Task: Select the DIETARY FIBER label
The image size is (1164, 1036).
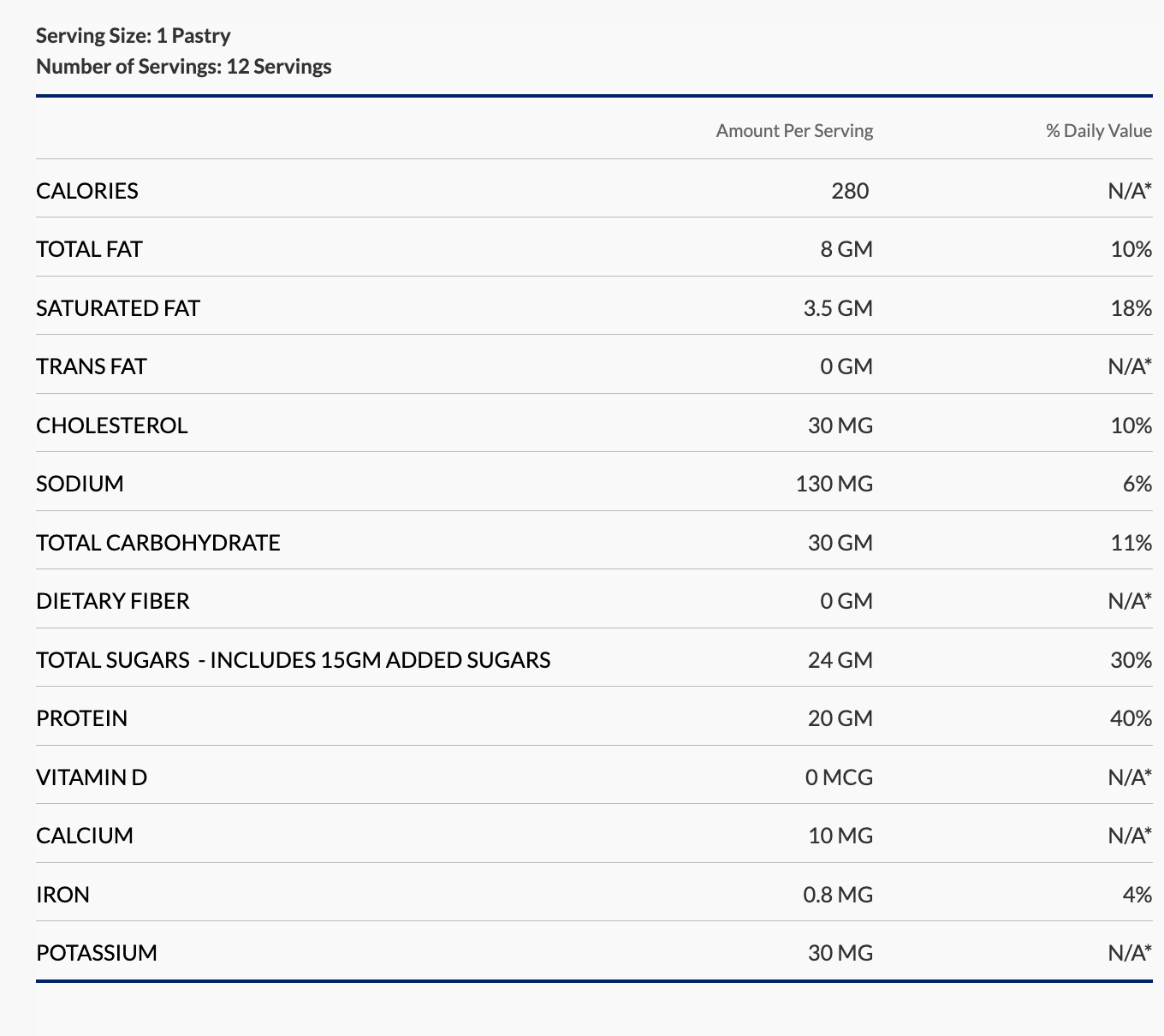Action: coord(113,601)
